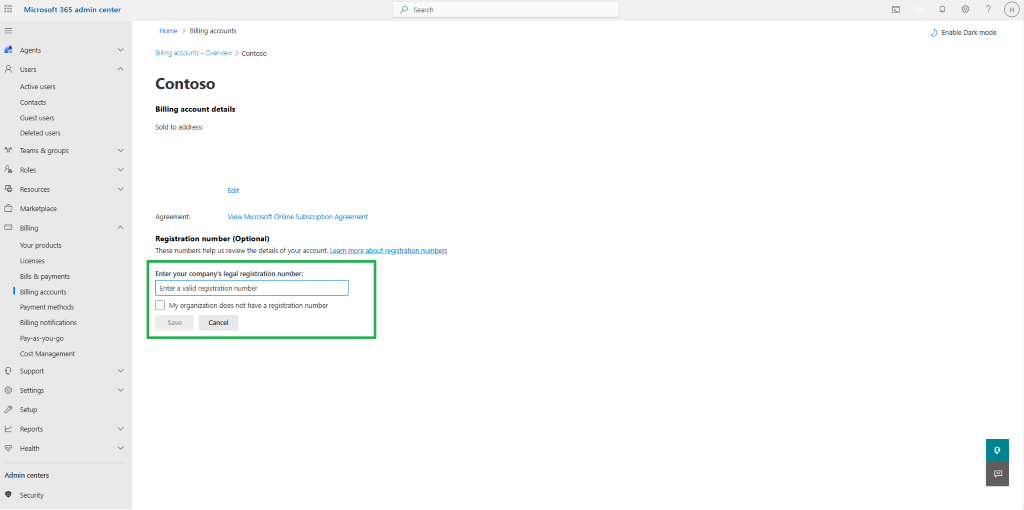Open Licenses under Billing
The width and height of the screenshot is (1024, 510).
click(x=32, y=261)
